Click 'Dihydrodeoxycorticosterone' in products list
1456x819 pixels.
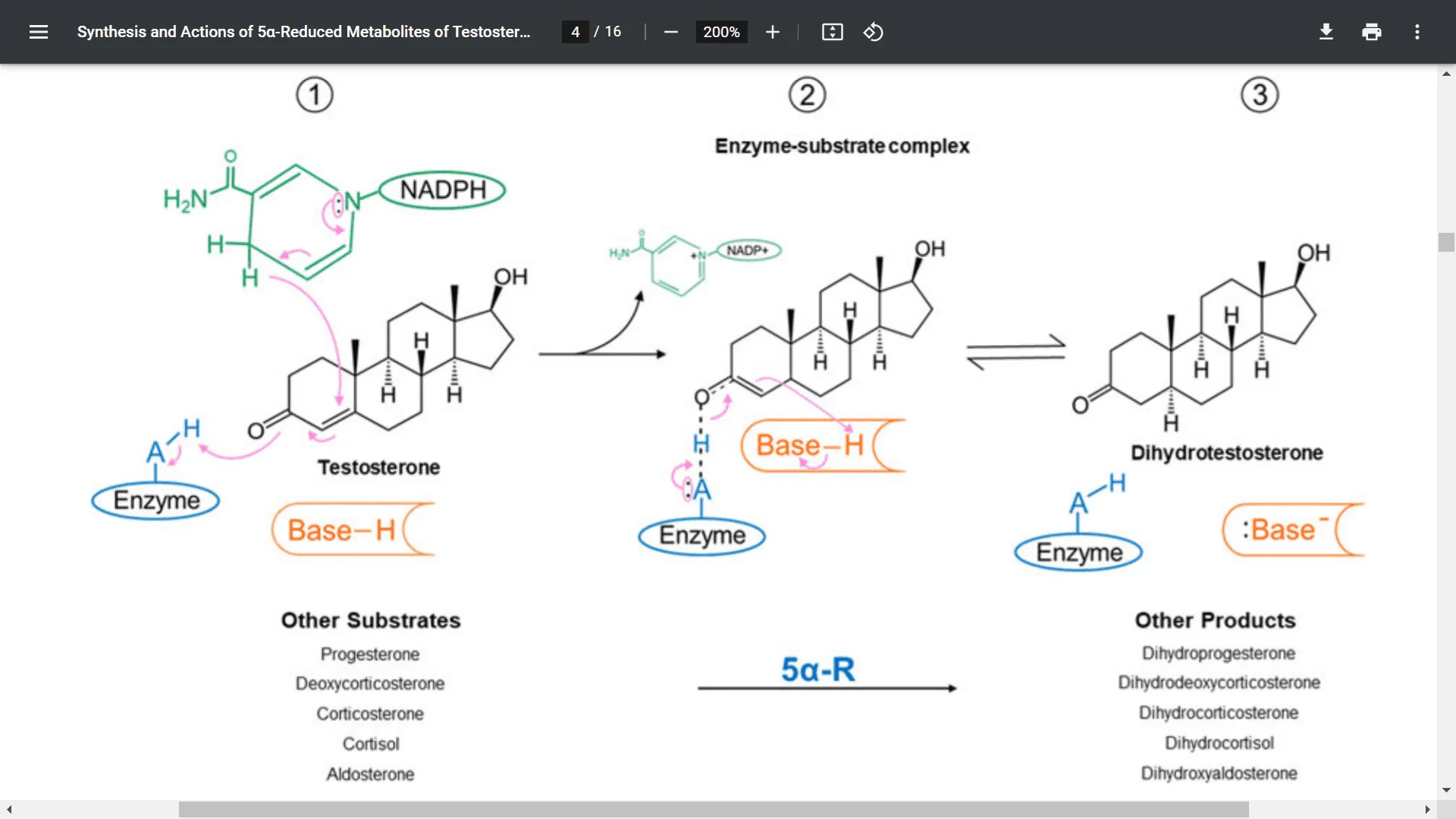pos(1219,682)
